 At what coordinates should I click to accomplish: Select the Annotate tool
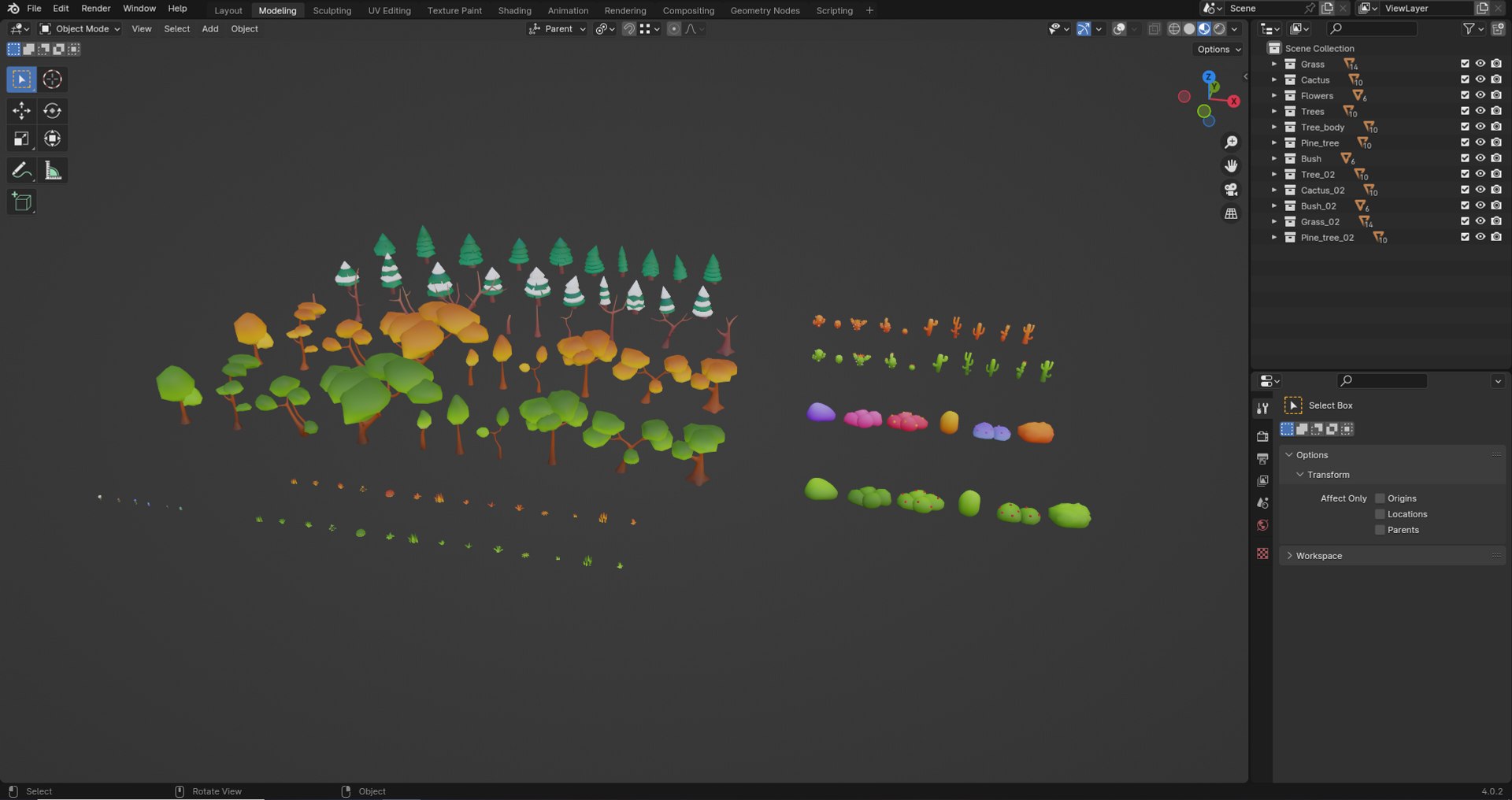point(21,171)
